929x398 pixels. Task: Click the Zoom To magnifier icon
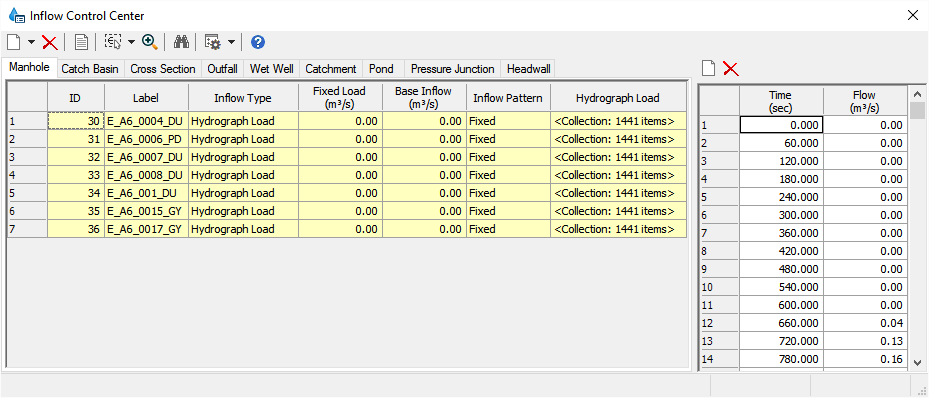pos(149,42)
